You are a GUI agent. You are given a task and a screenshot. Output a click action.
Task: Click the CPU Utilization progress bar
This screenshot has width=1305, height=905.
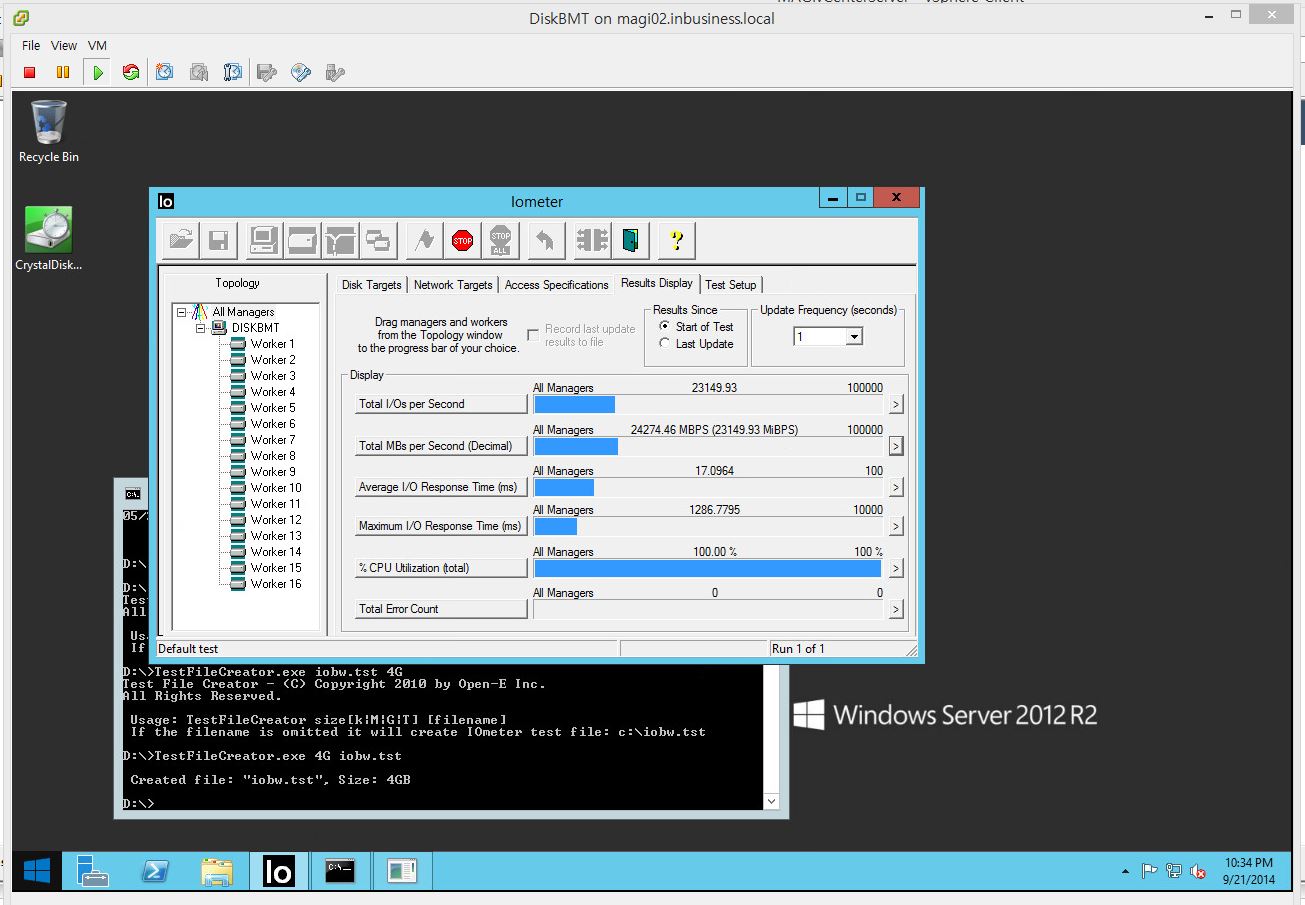(708, 568)
